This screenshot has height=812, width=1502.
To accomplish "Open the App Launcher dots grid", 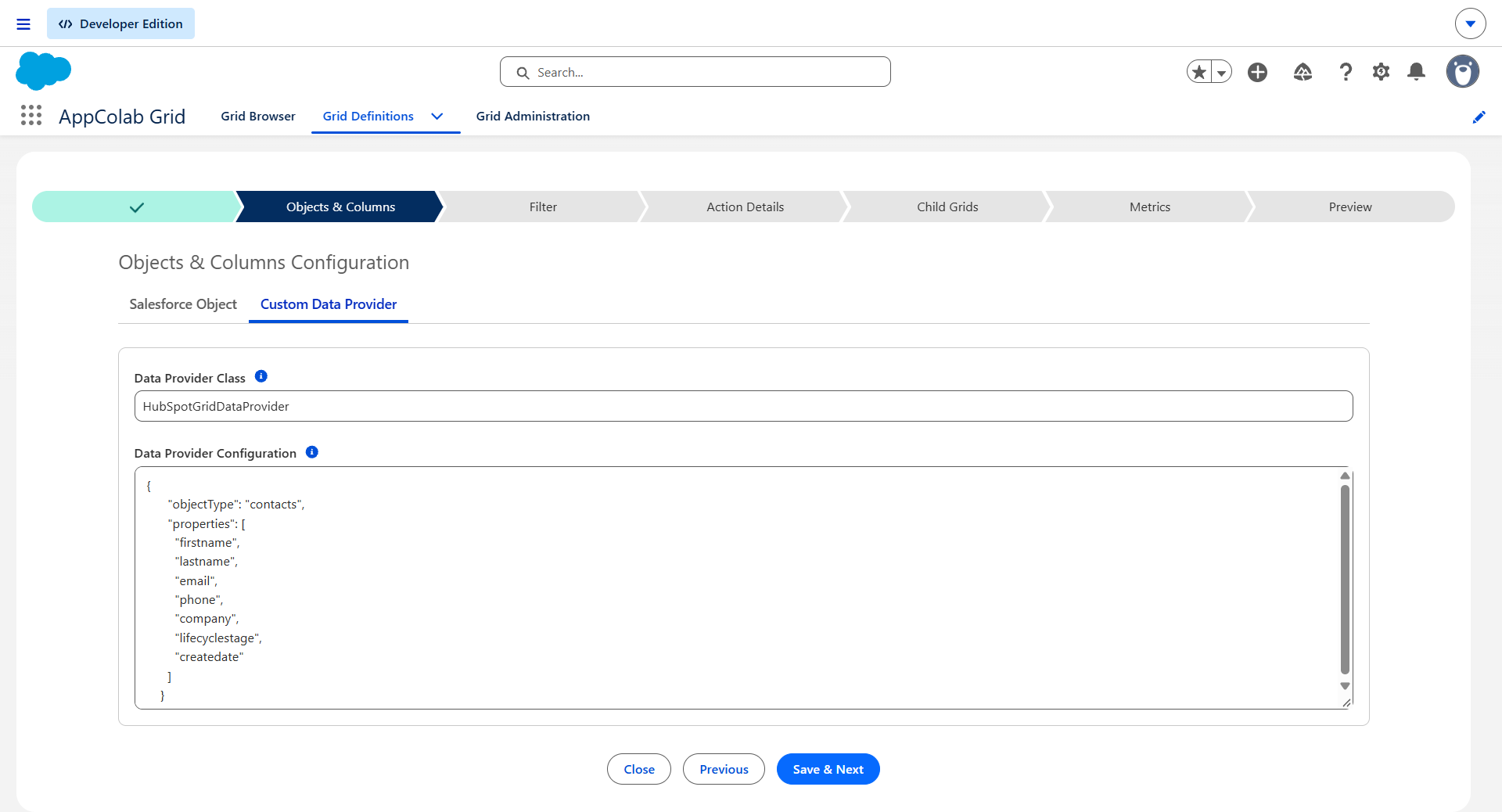I will click(31, 116).
